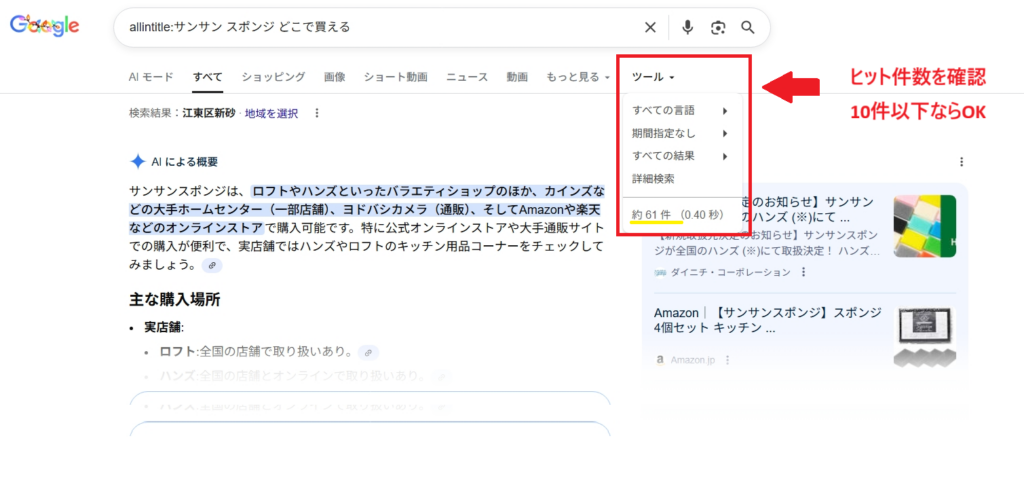The image size is (1024, 489).
Task: Collapse the ツール dropdown
Action: pos(654,77)
